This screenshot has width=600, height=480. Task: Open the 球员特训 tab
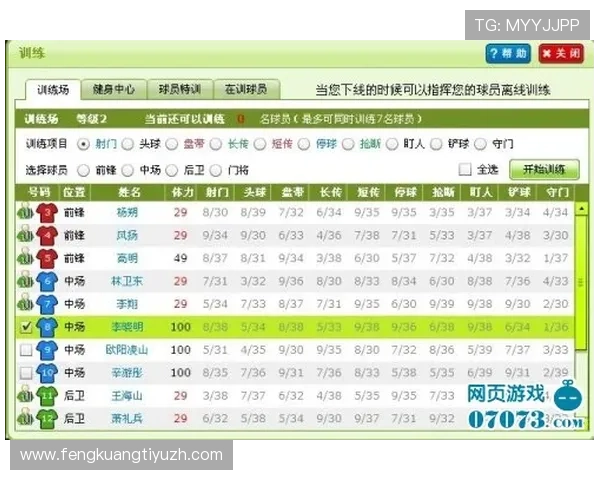pos(180,90)
